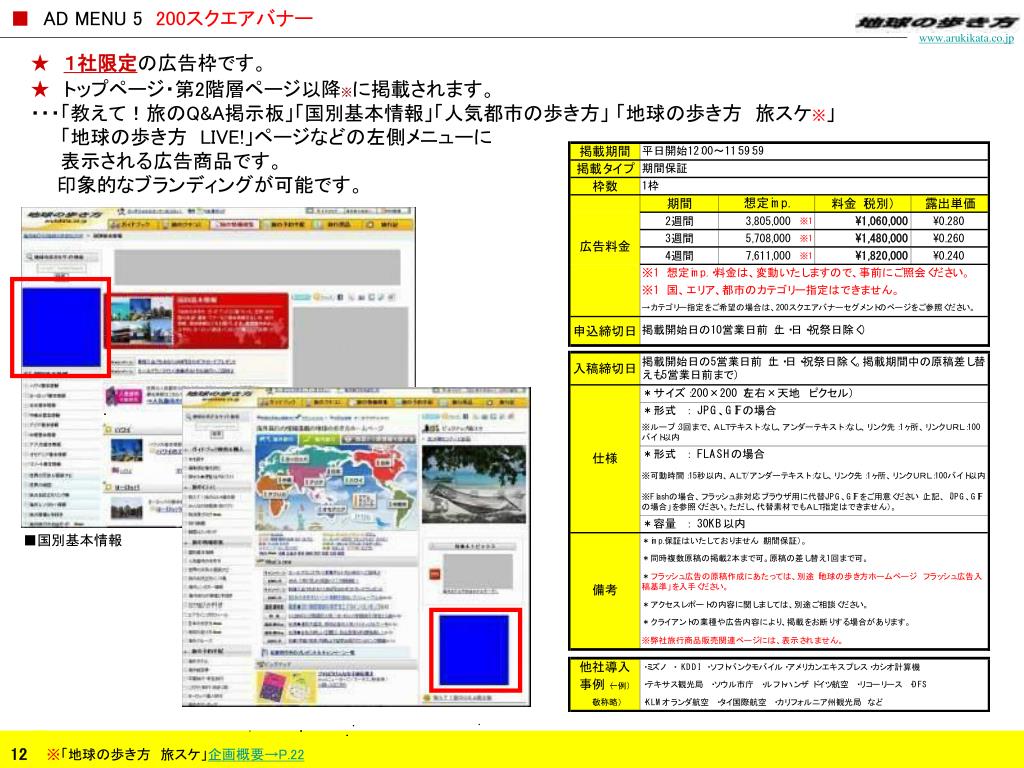Screen dimensions: 1024x768
Task: Click the 掲載タイプ row header
Action: point(605,168)
